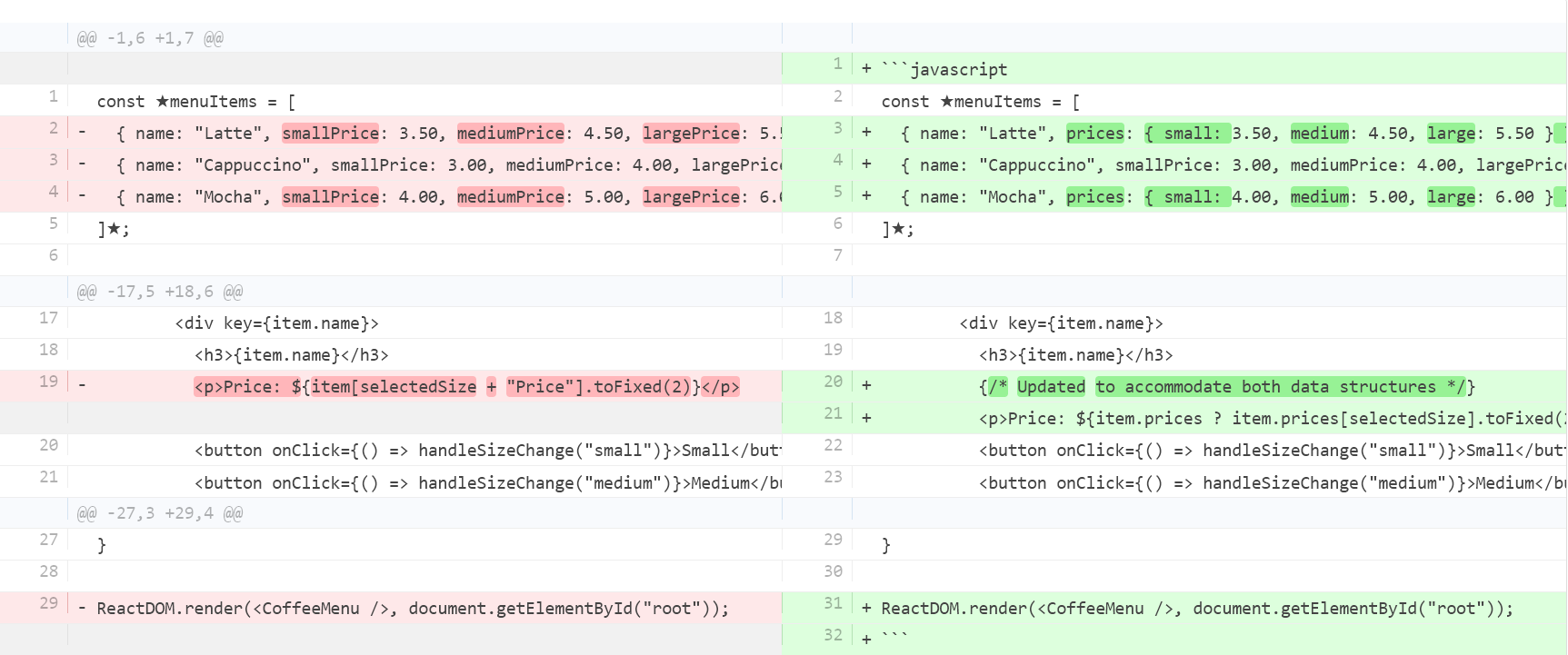Click added comment 'Updated to accommodate both data structures'
Viewport: 1568px width, 655px height.
coord(1227,387)
